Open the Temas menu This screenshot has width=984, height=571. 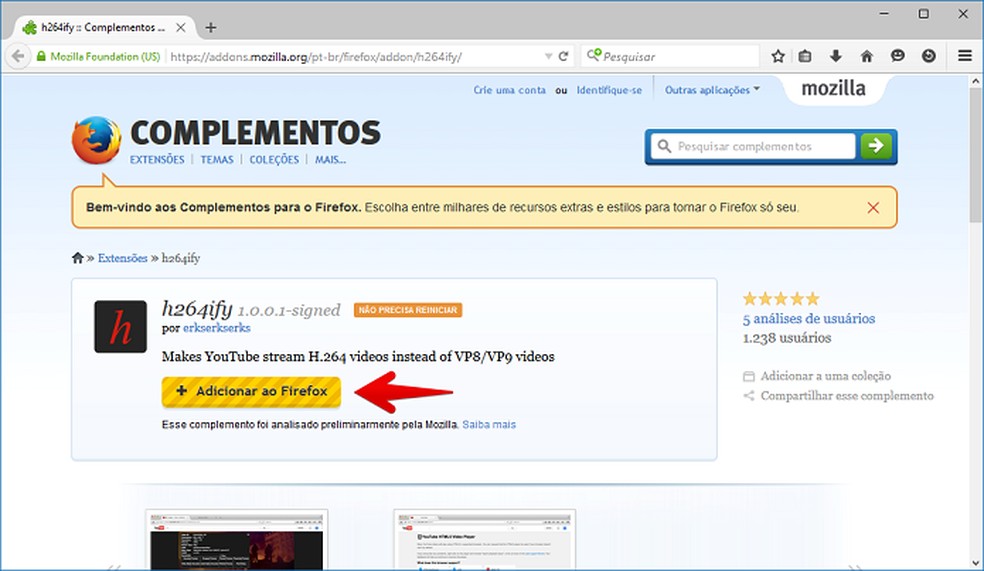[x=217, y=160]
